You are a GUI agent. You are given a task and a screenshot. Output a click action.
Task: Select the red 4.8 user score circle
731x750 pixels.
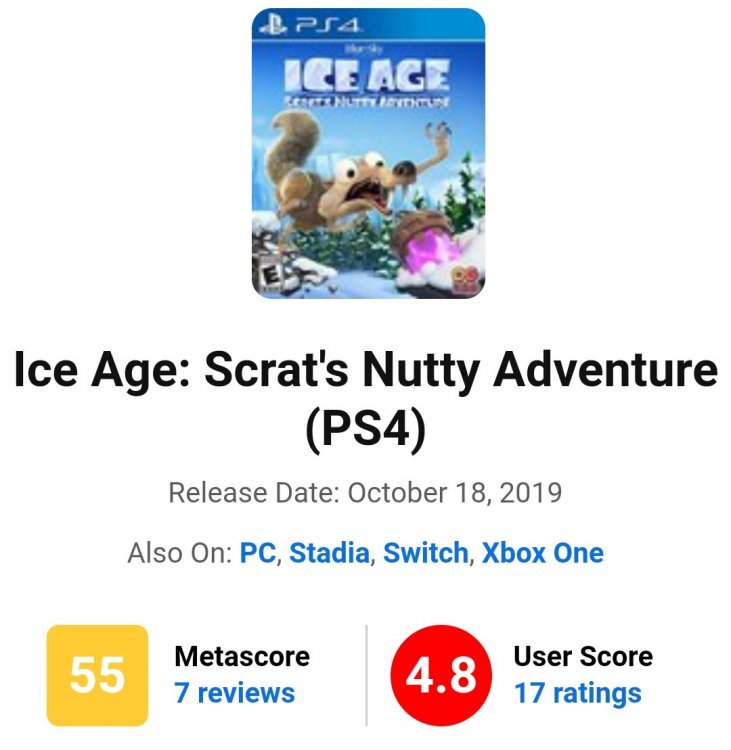[441, 675]
